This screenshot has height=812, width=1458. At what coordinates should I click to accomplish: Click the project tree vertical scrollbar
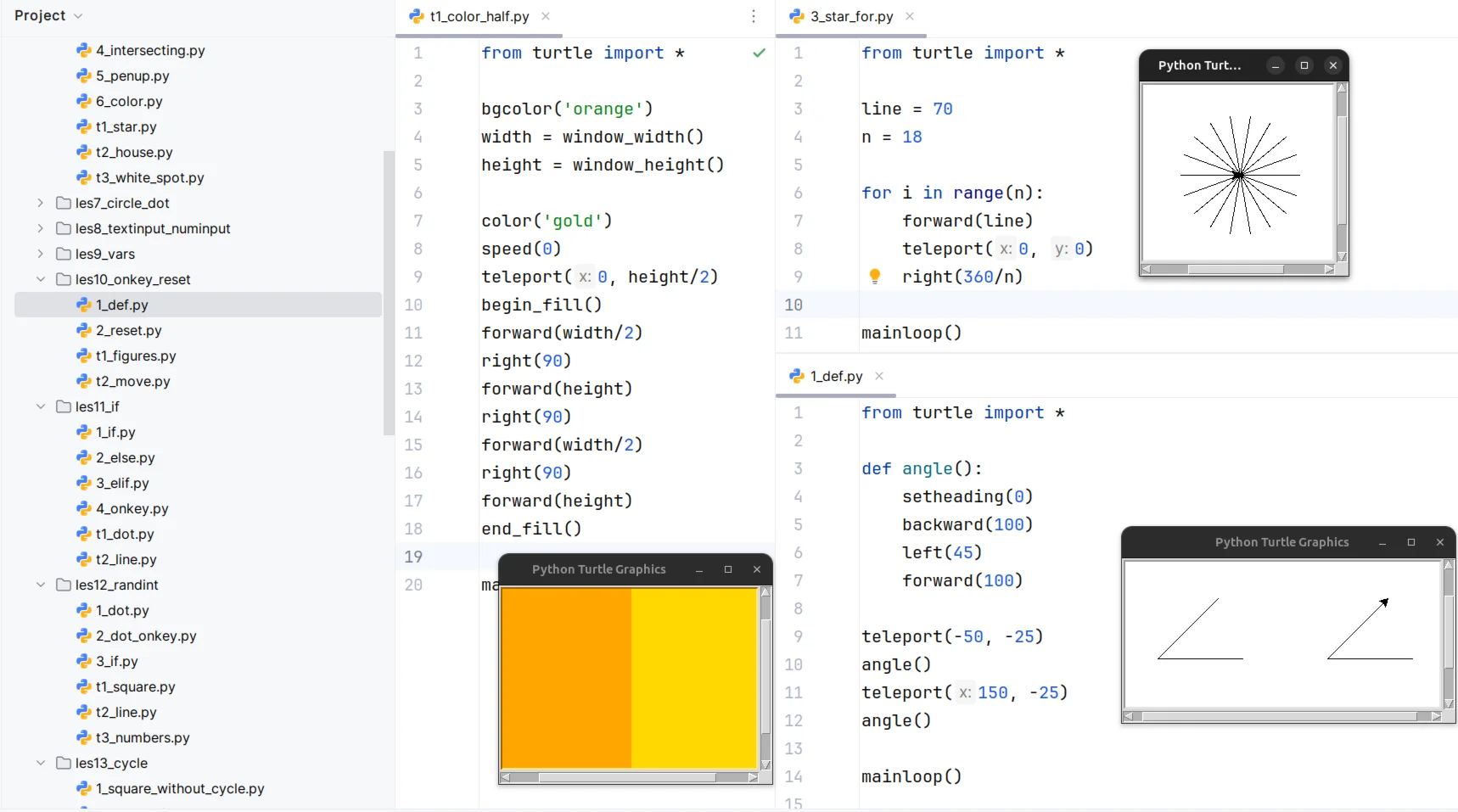[389, 293]
